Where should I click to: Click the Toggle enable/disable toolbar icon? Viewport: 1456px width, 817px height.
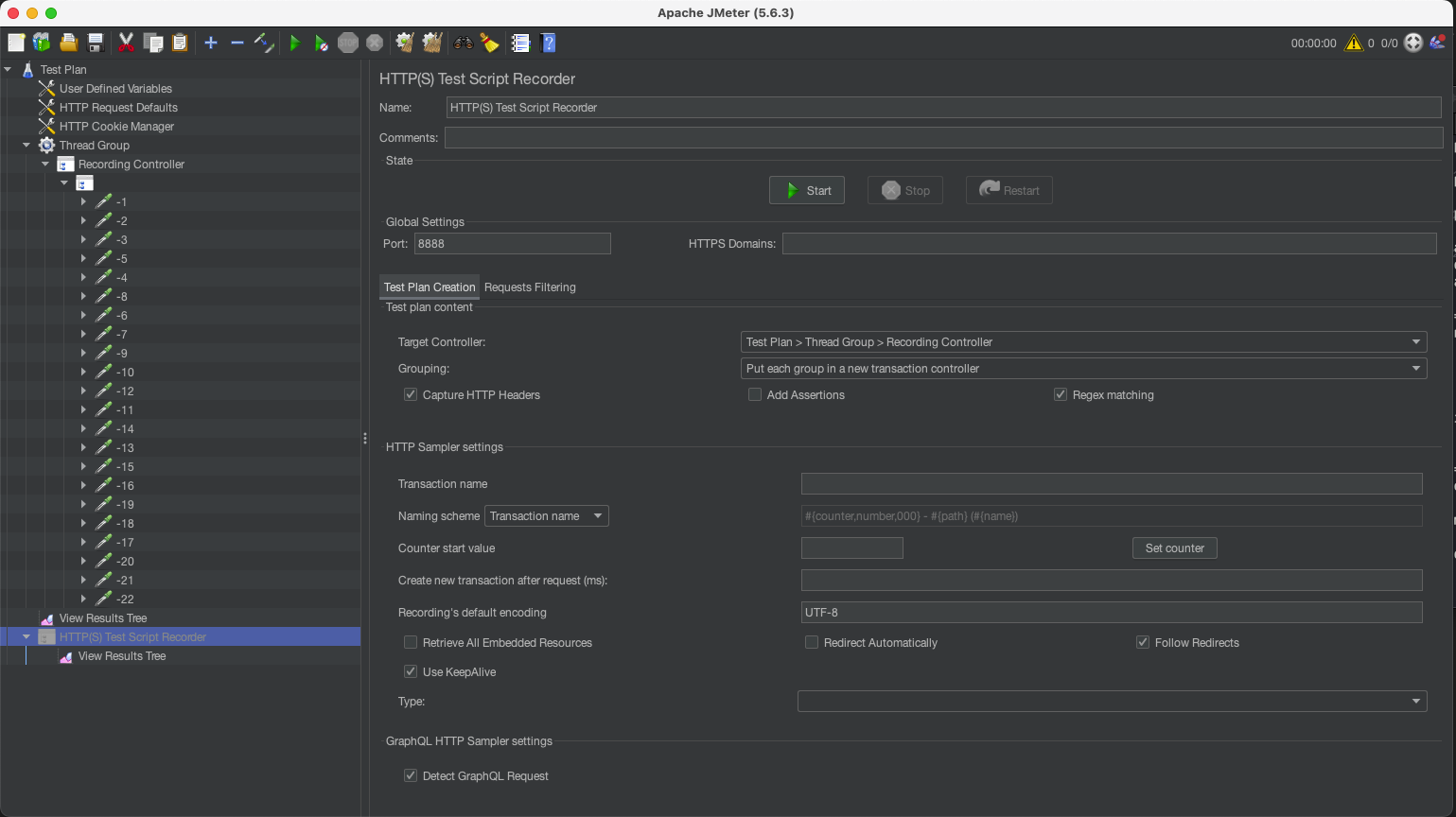(x=264, y=43)
